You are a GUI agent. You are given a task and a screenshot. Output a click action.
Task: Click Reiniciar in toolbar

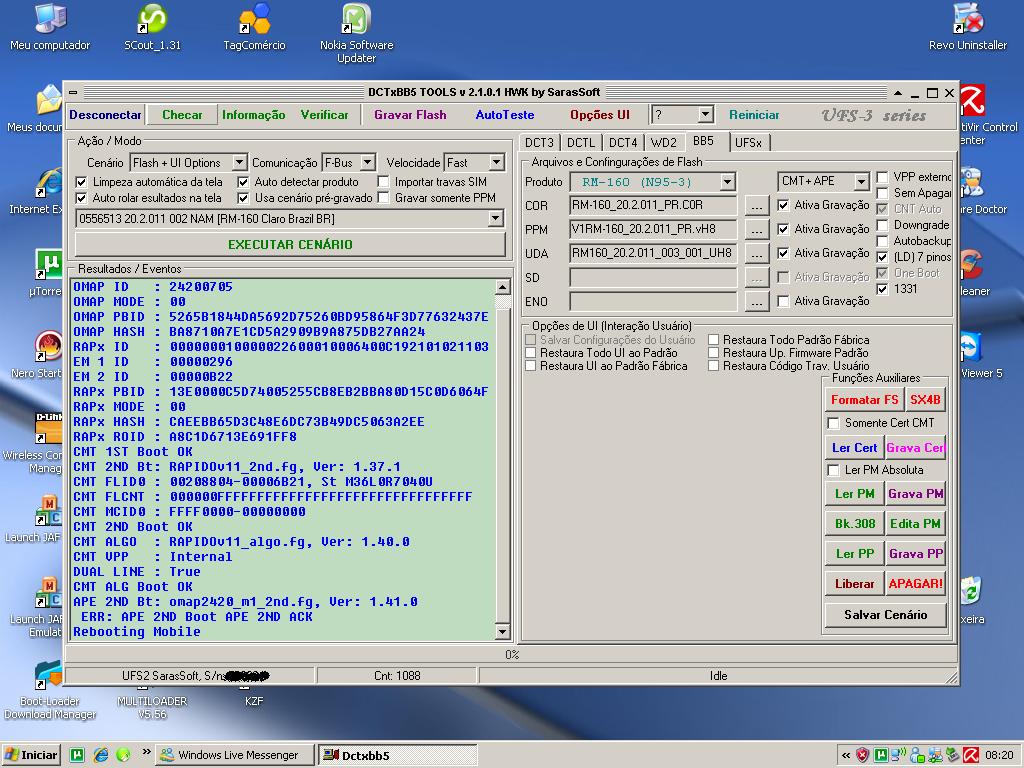point(754,115)
